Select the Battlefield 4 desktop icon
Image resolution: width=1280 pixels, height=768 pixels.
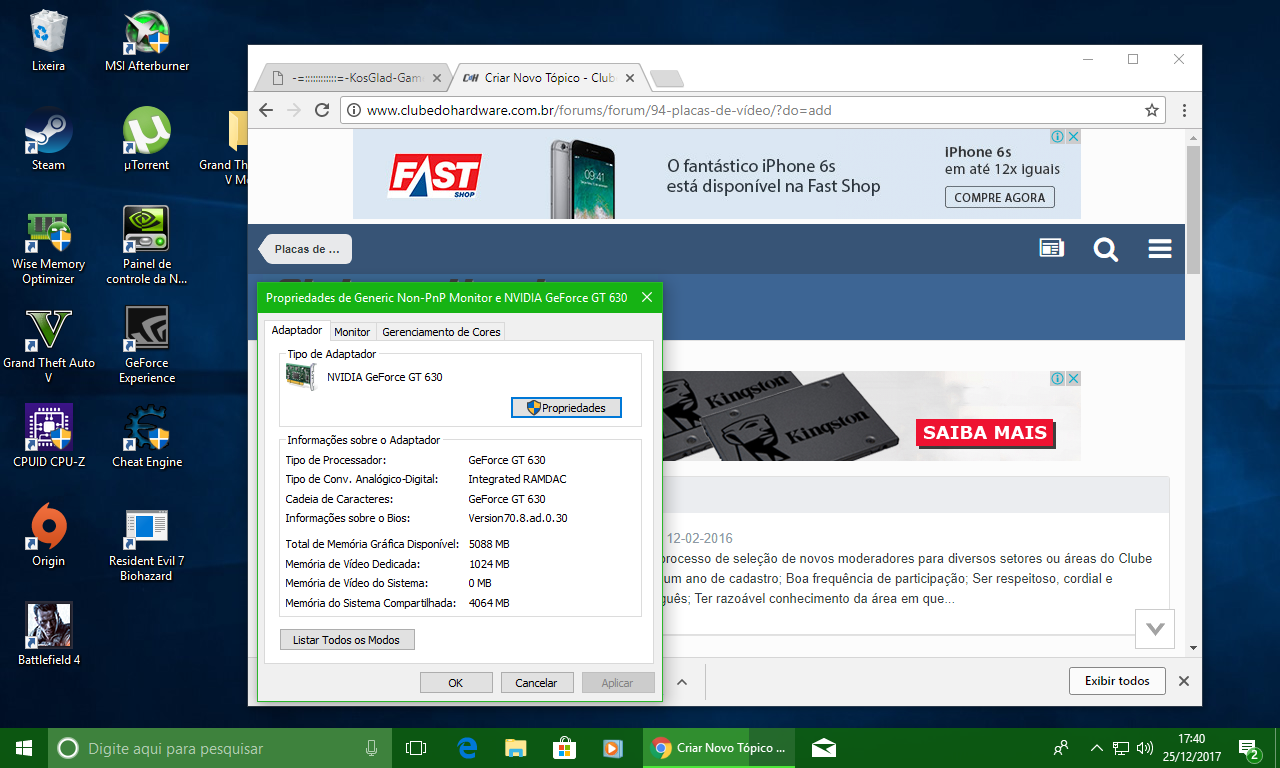(48, 634)
